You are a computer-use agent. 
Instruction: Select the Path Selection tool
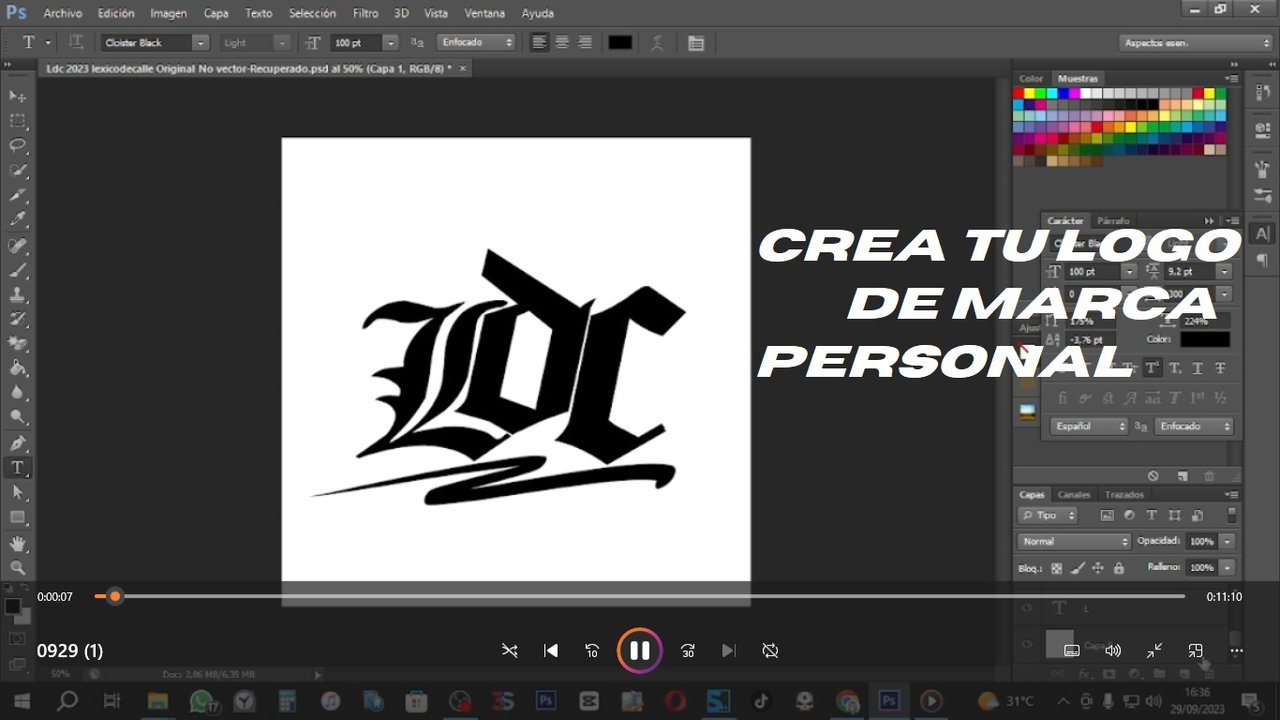click(x=17, y=493)
